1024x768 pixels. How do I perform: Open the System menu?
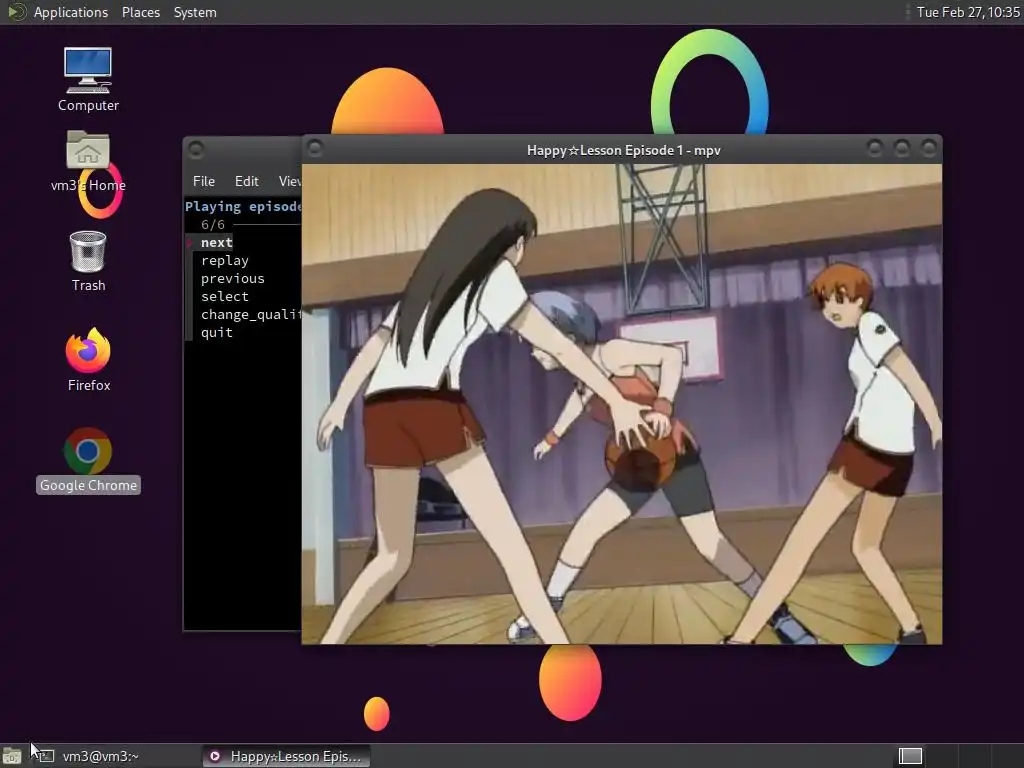coord(195,12)
